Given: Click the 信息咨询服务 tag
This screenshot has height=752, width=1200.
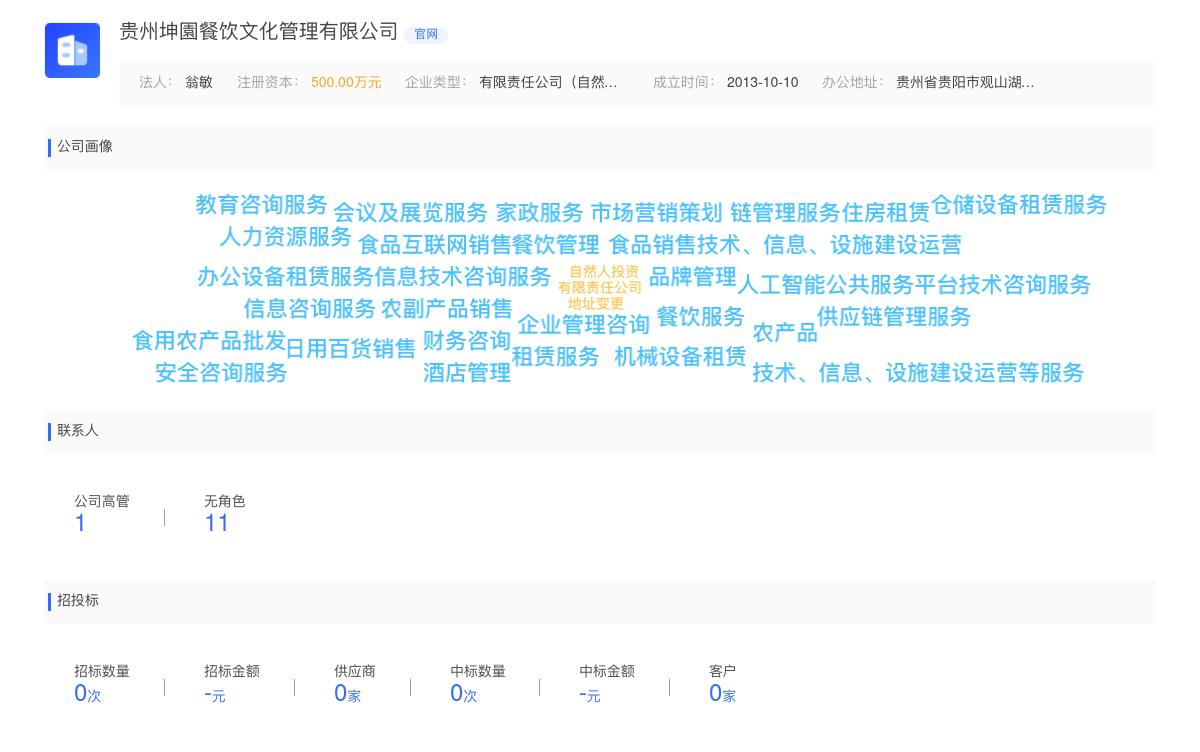Looking at the screenshot, I should click(x=310, y=309).
